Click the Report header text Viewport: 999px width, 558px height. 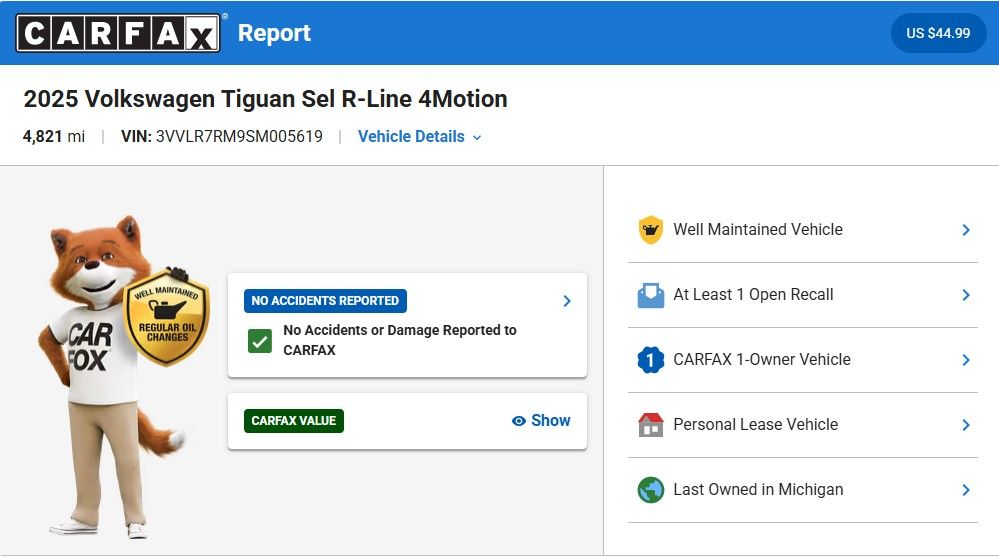tap(274, 32)
